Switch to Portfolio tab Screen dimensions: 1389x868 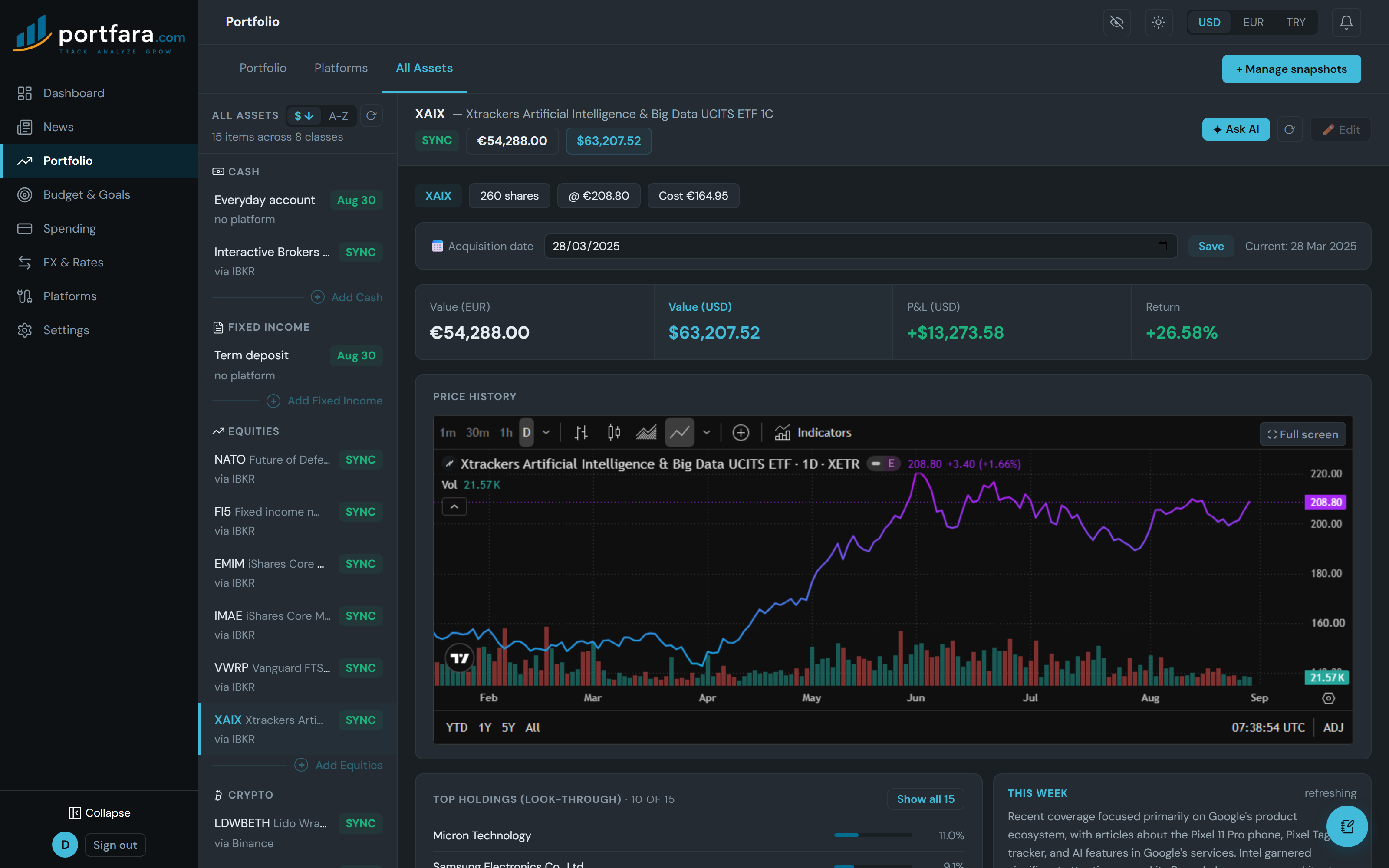tap(263, 68)
